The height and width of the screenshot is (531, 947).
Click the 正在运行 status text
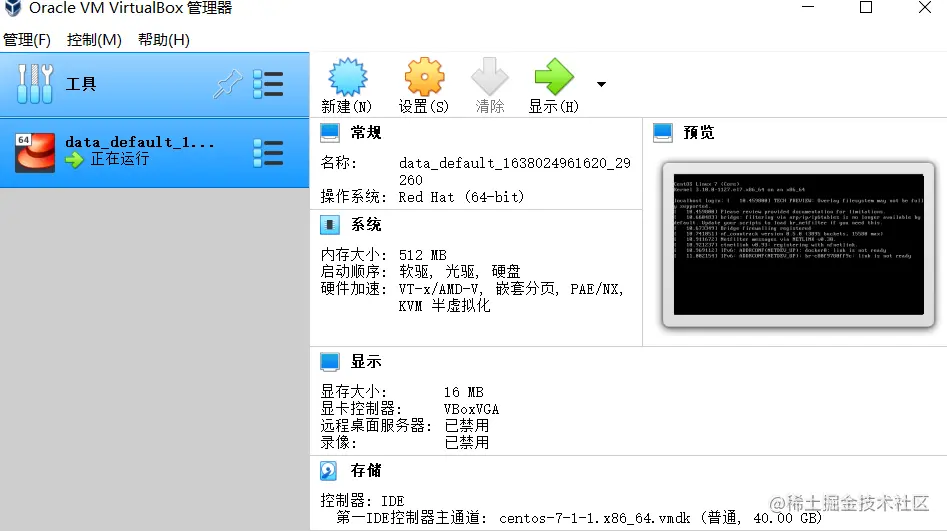coord(120,159)
